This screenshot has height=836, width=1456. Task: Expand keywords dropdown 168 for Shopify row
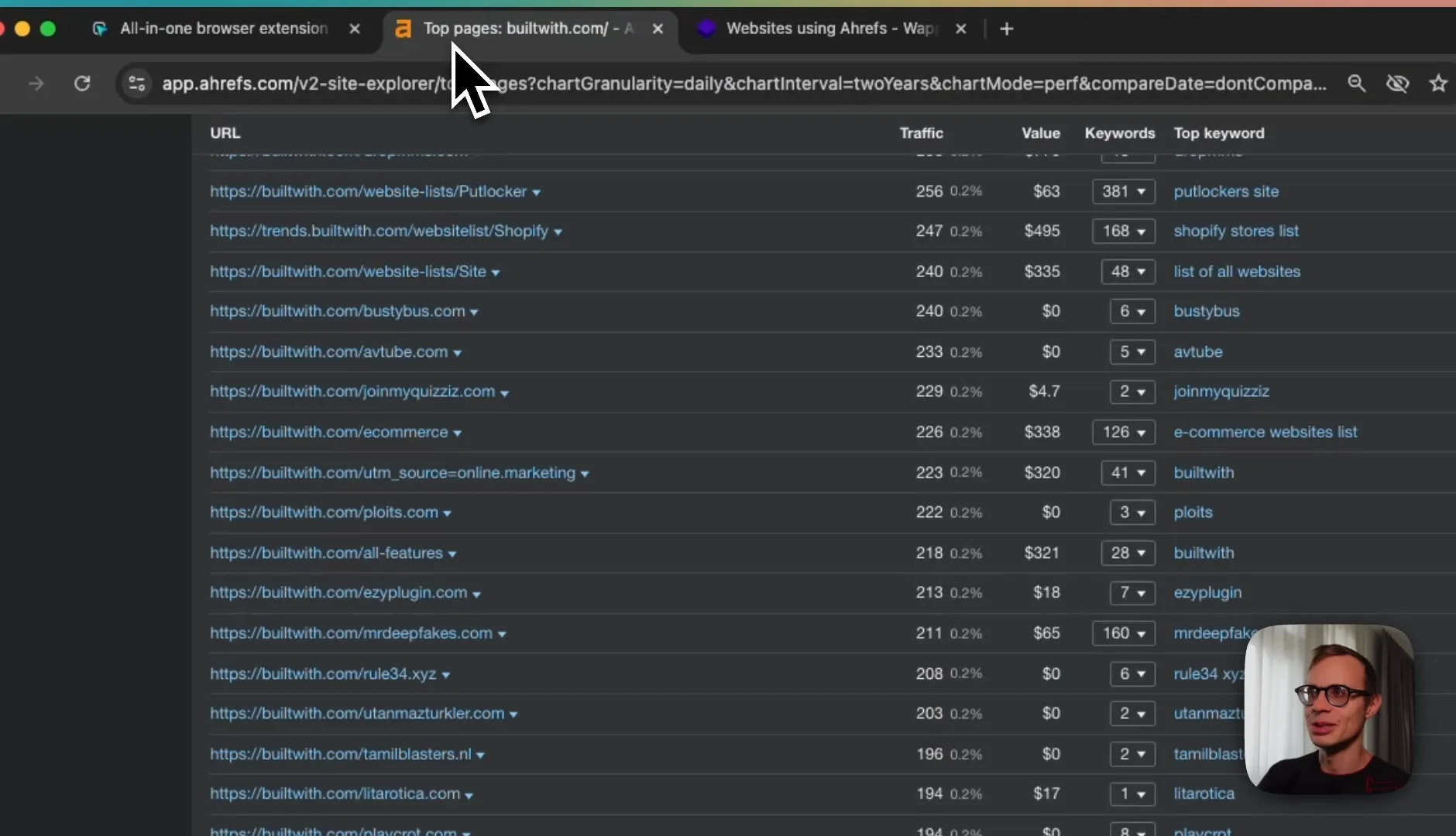coord(1123,231)
